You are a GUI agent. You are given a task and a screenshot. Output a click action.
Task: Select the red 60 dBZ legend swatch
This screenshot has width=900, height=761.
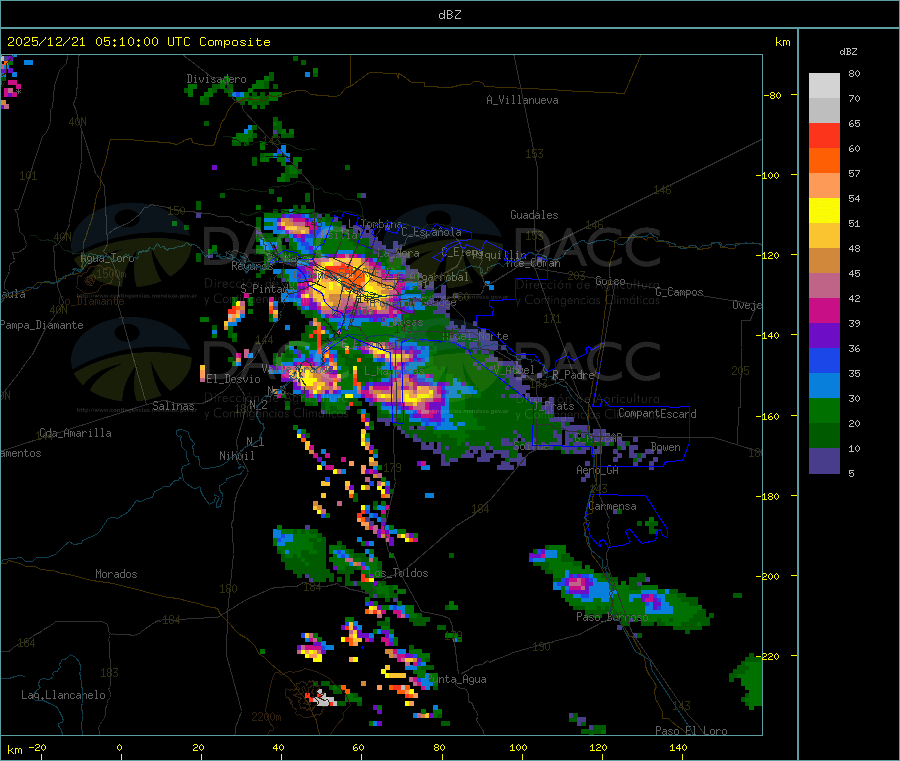click(824, 135)
